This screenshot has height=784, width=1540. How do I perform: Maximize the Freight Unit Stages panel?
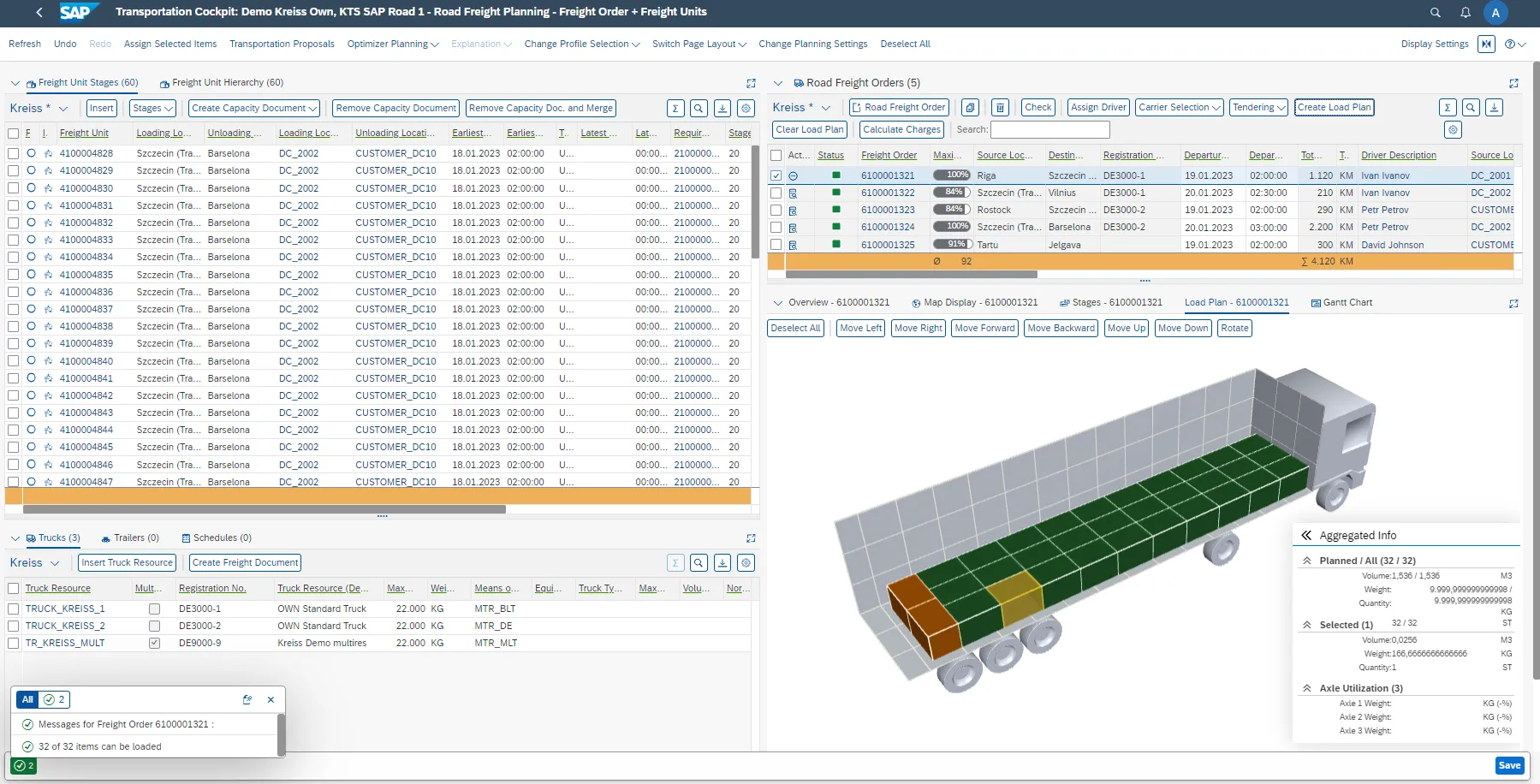click(x=751, y=83)
